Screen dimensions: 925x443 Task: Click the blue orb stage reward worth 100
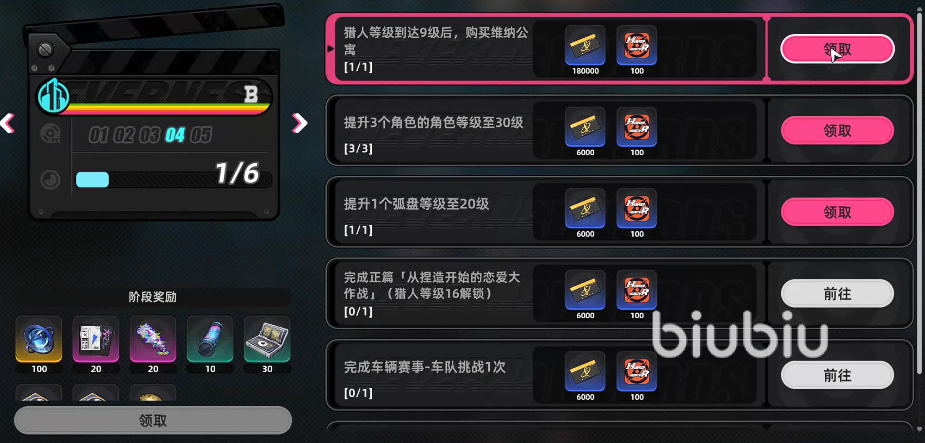38,339
